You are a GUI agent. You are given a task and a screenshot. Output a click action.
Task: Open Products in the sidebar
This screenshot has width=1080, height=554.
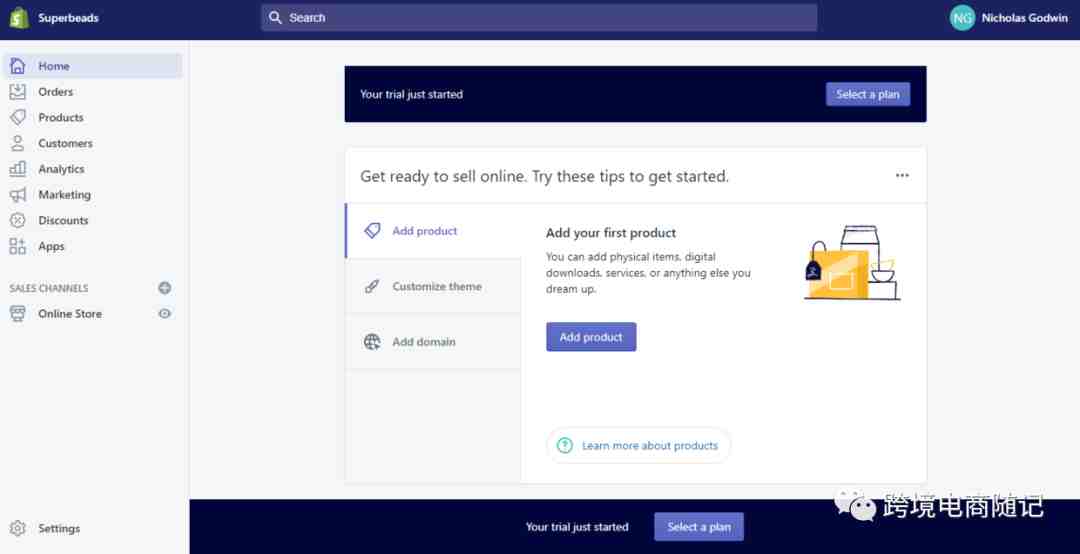(x=94, y=117)
